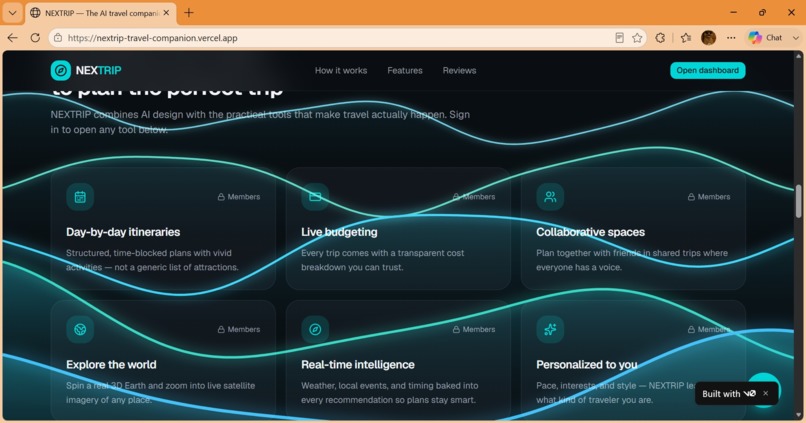806x423 pixels.
Task: Go back with the browser back arrow
Action: click(12, 38)
